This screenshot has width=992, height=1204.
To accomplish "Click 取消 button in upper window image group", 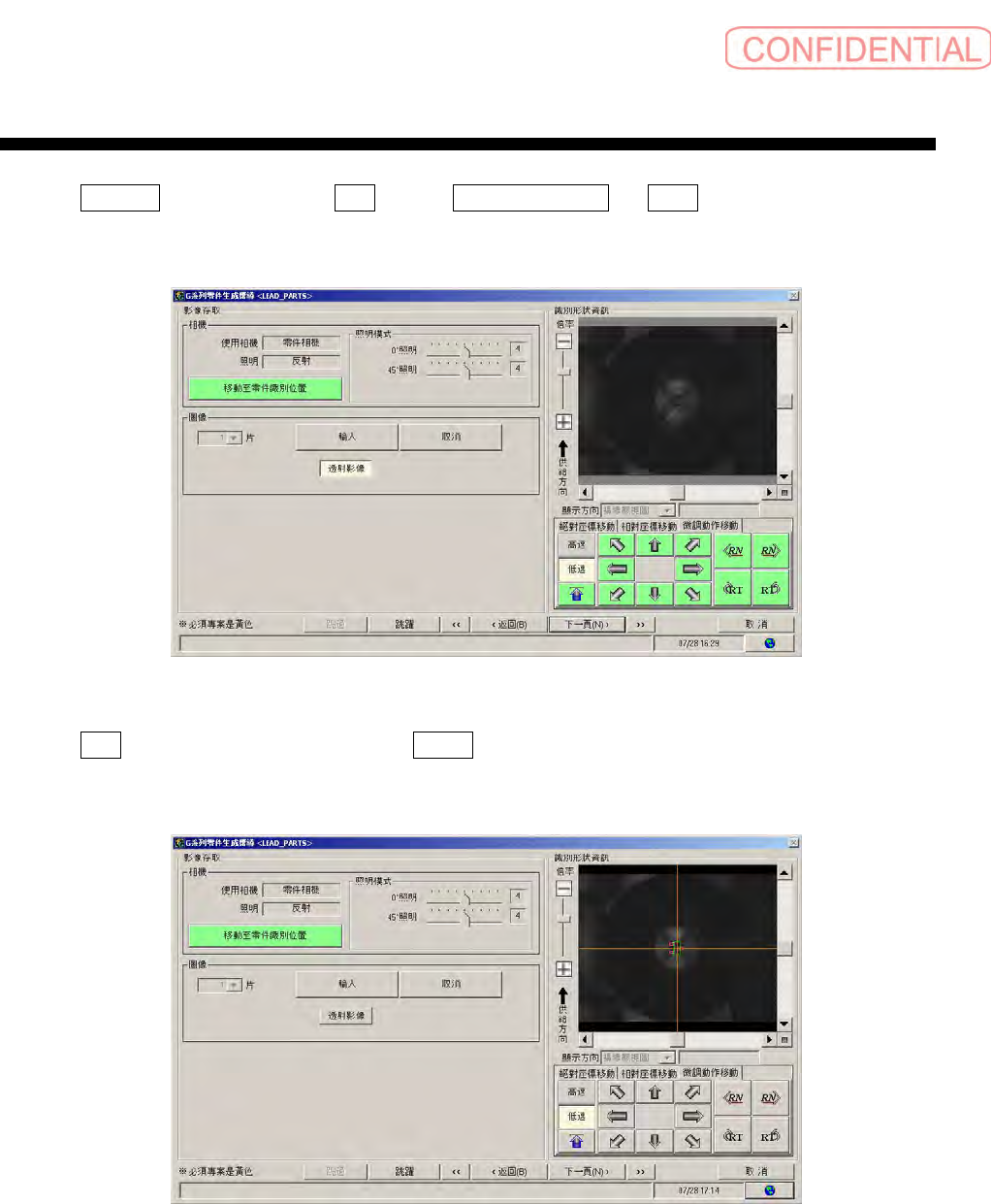I will (451, 438).
